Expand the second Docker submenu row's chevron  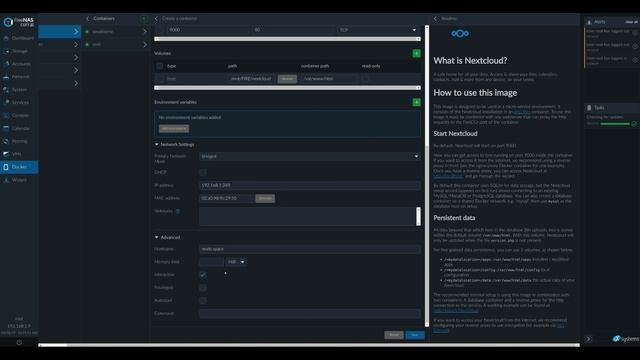pyautogui.click(x=76, y=44)
